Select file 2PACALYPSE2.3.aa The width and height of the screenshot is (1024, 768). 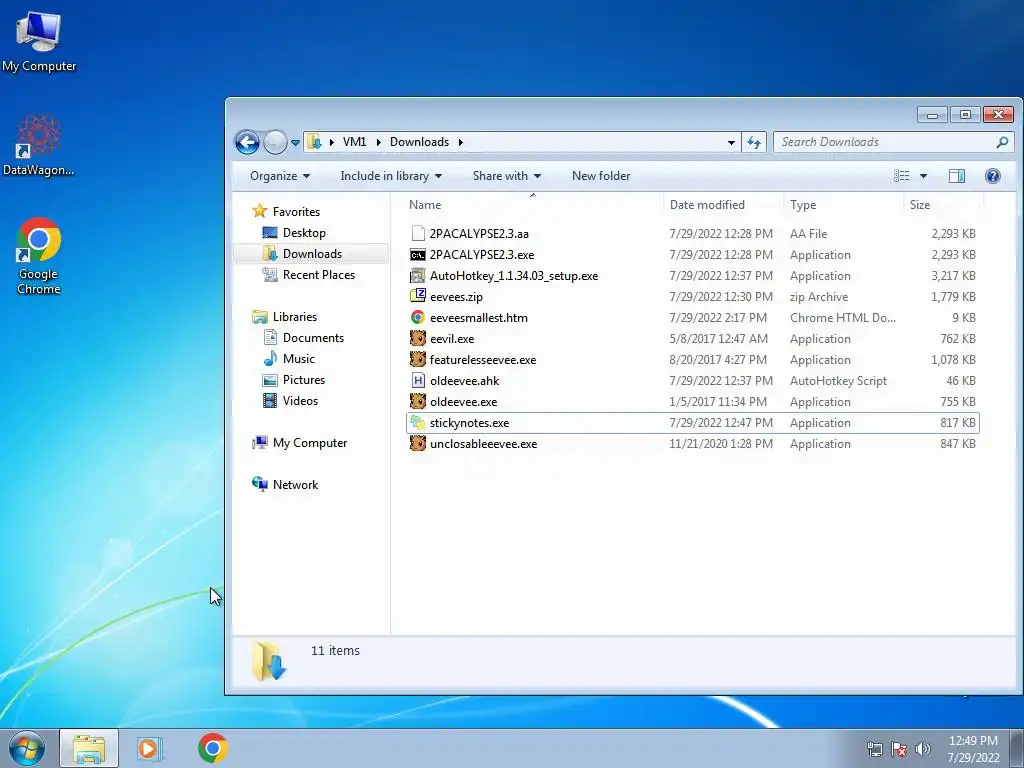tap(479, 234)
